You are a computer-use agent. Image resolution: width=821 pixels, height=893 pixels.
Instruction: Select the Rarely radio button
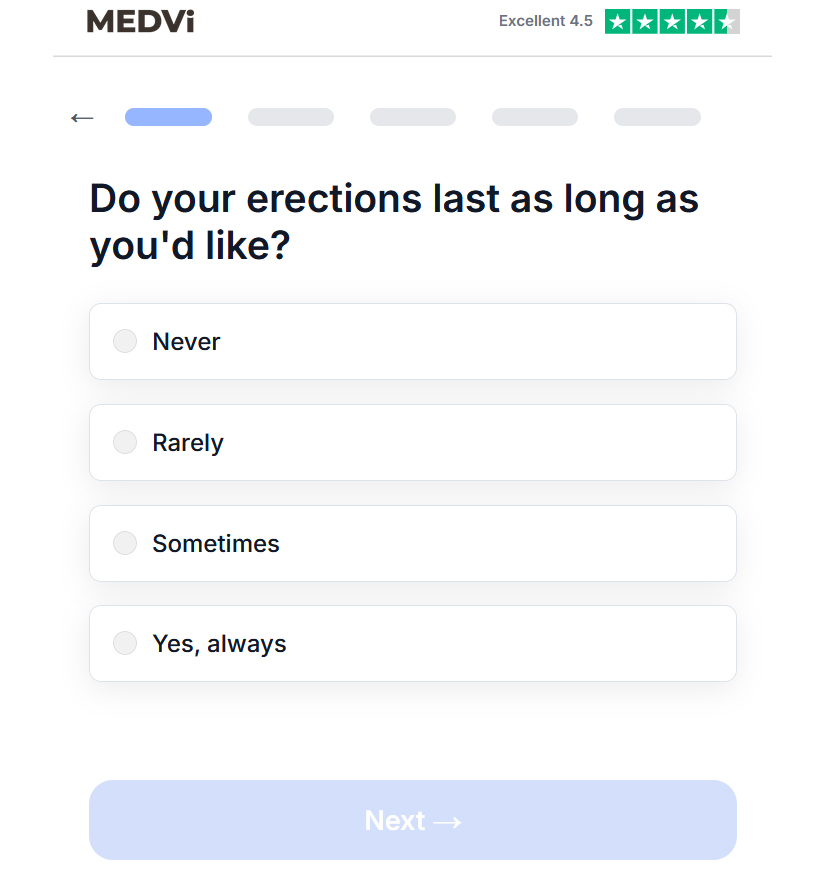(125, 442)
